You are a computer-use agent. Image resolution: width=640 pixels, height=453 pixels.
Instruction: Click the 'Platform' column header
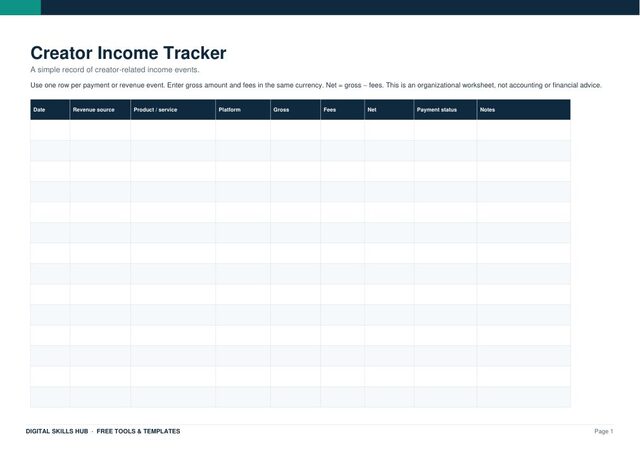(243, 109)
